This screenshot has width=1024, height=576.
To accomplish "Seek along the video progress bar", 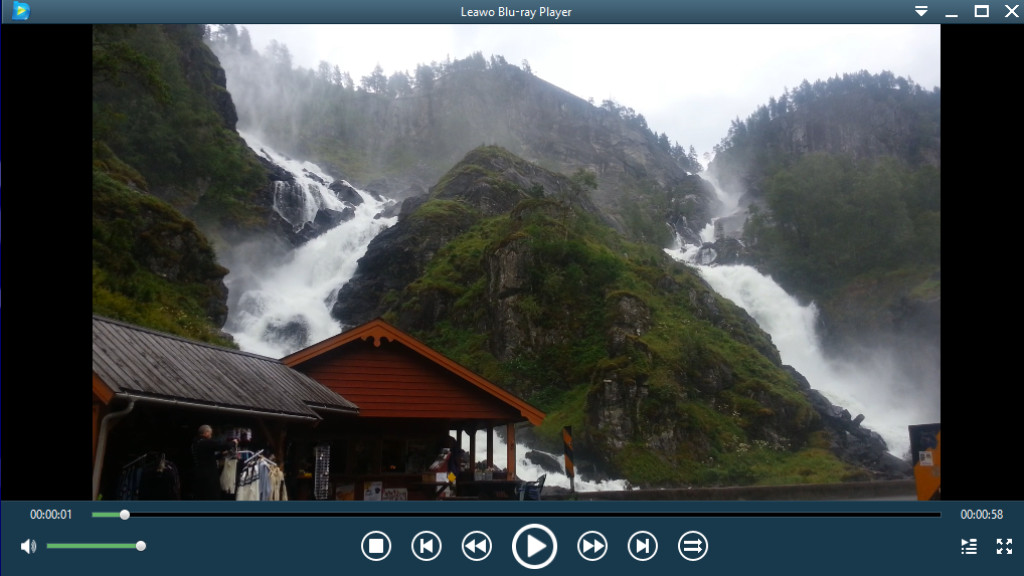I will coord(516,515).
